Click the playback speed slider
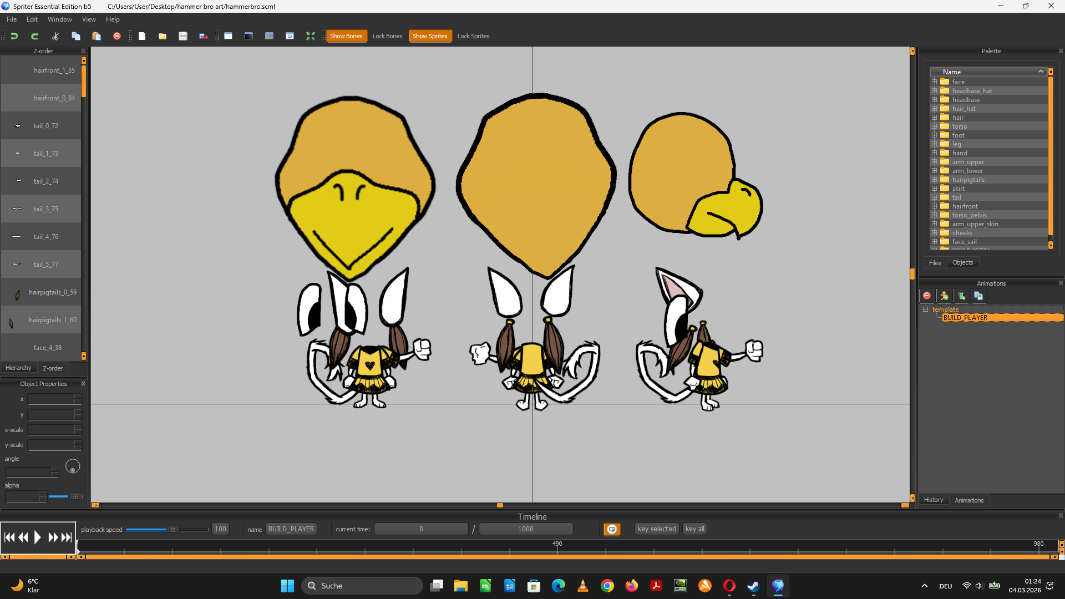This screenshot has height=599, width=1065. [167, 529]
